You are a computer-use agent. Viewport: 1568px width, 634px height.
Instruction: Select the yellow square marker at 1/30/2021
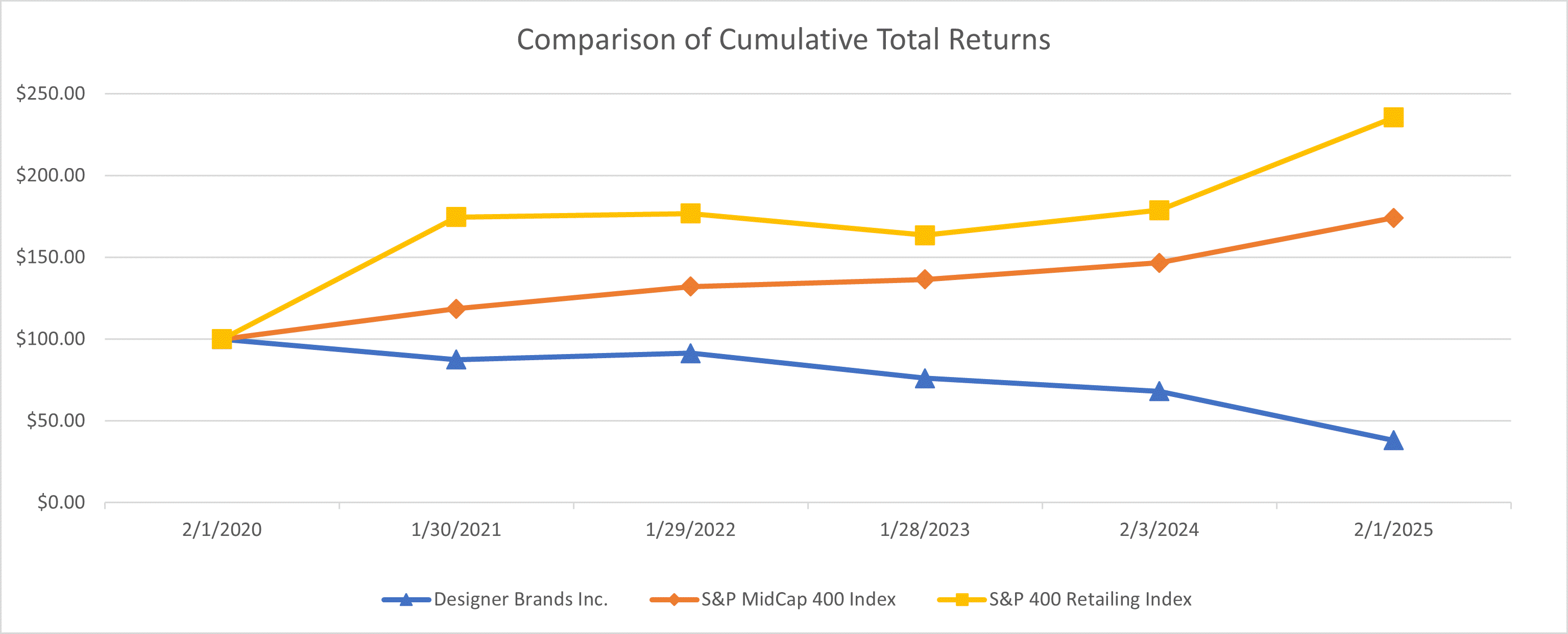coord(456,217)
